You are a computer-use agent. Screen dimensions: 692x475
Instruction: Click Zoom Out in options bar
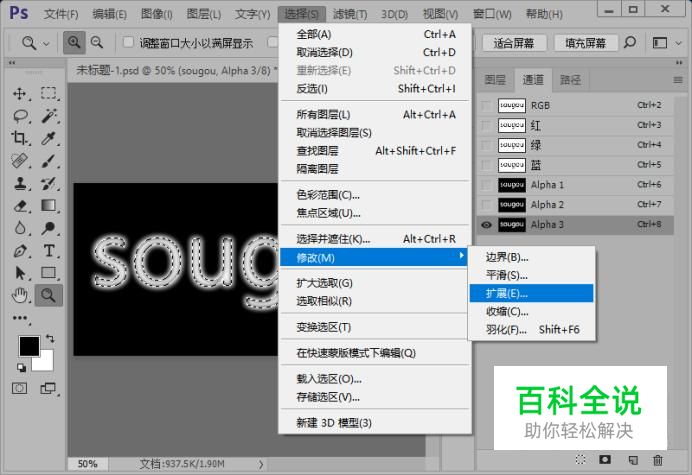tap(97, 42)
